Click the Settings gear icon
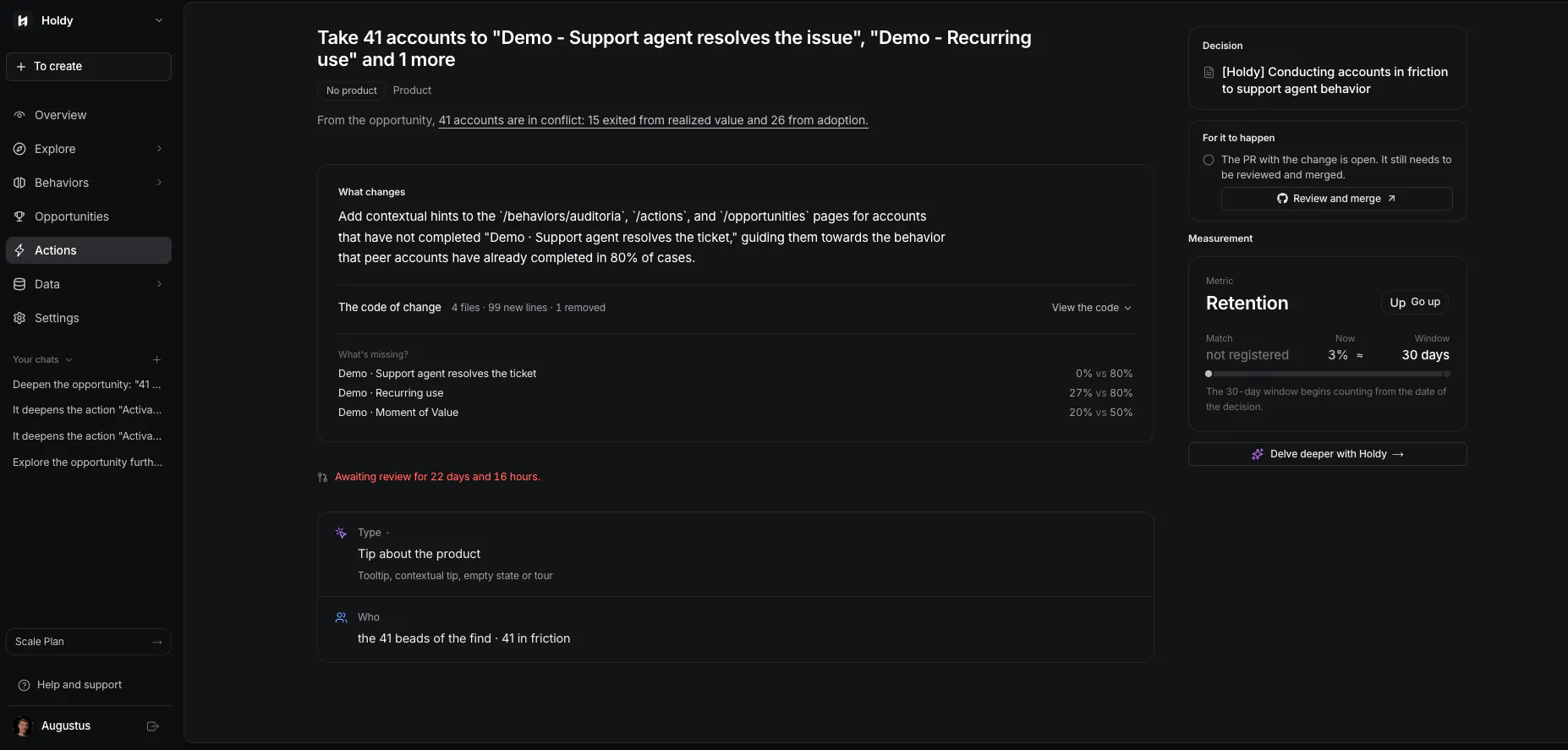 19,318
